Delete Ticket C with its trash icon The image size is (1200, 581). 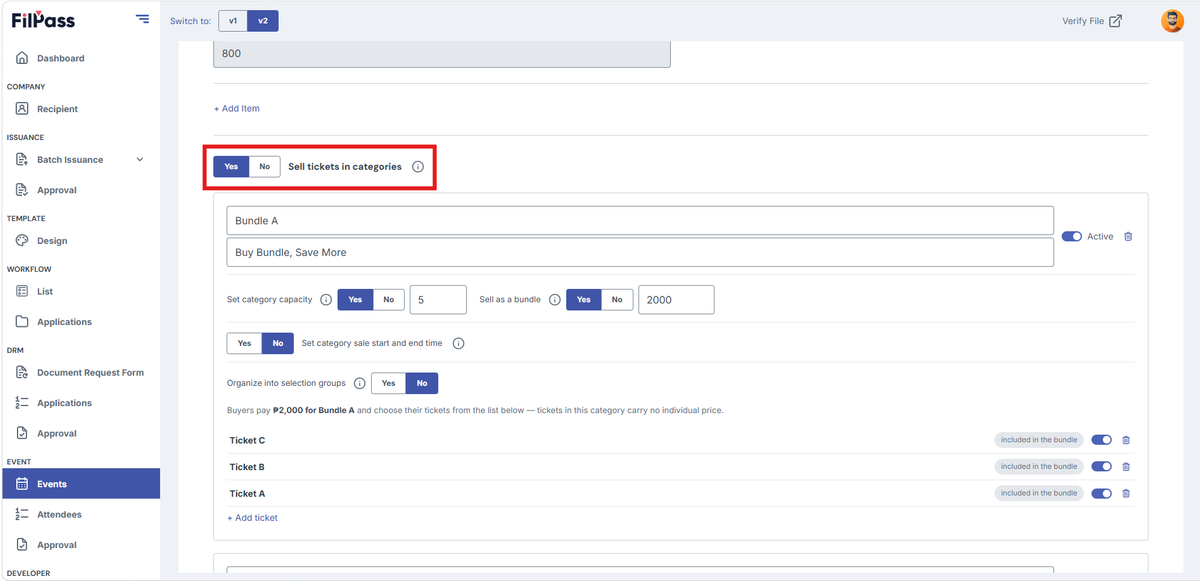pyautogui.click(x=1126, y=440)
